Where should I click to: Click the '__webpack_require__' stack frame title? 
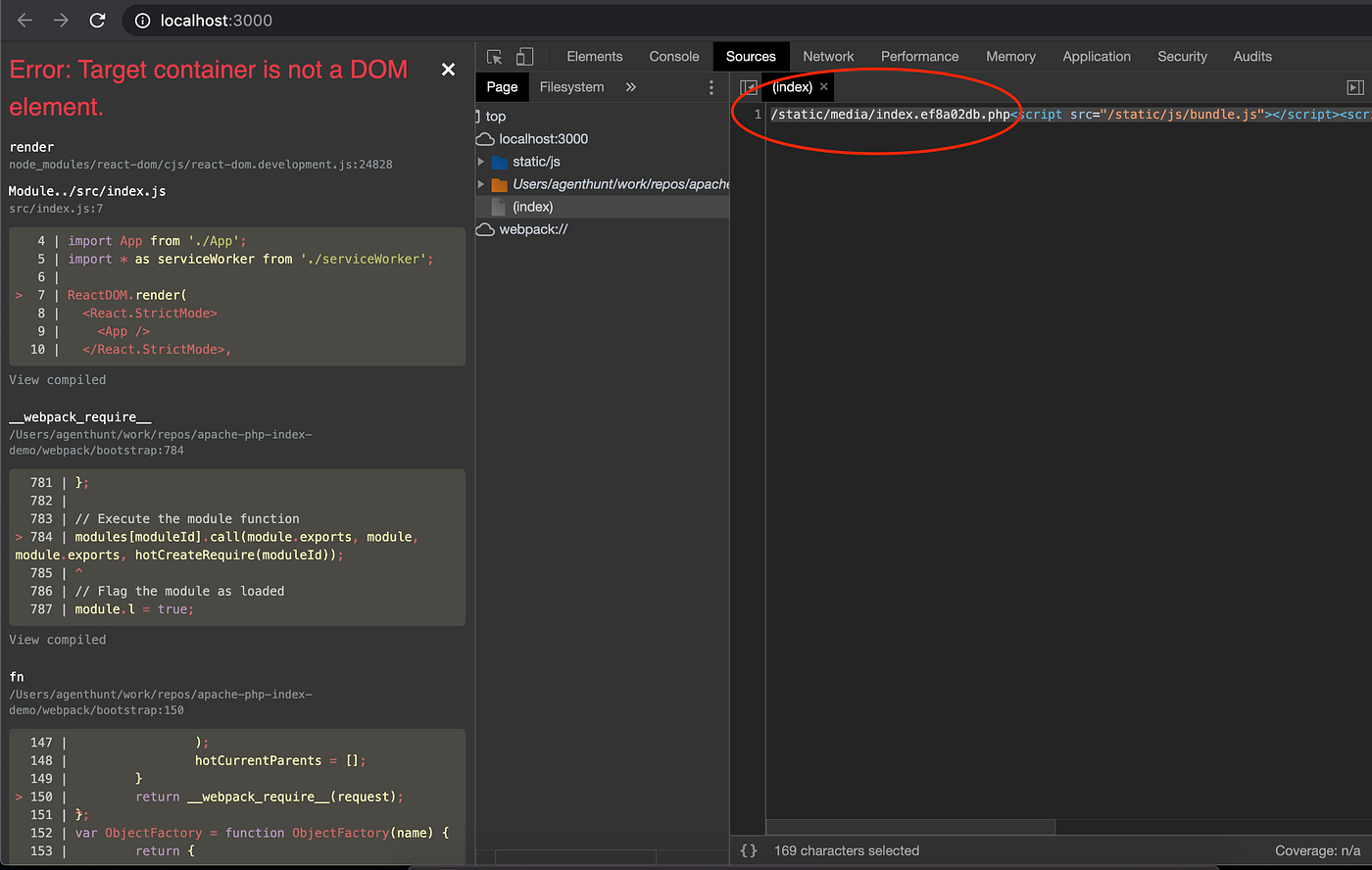tap(80, 417)
